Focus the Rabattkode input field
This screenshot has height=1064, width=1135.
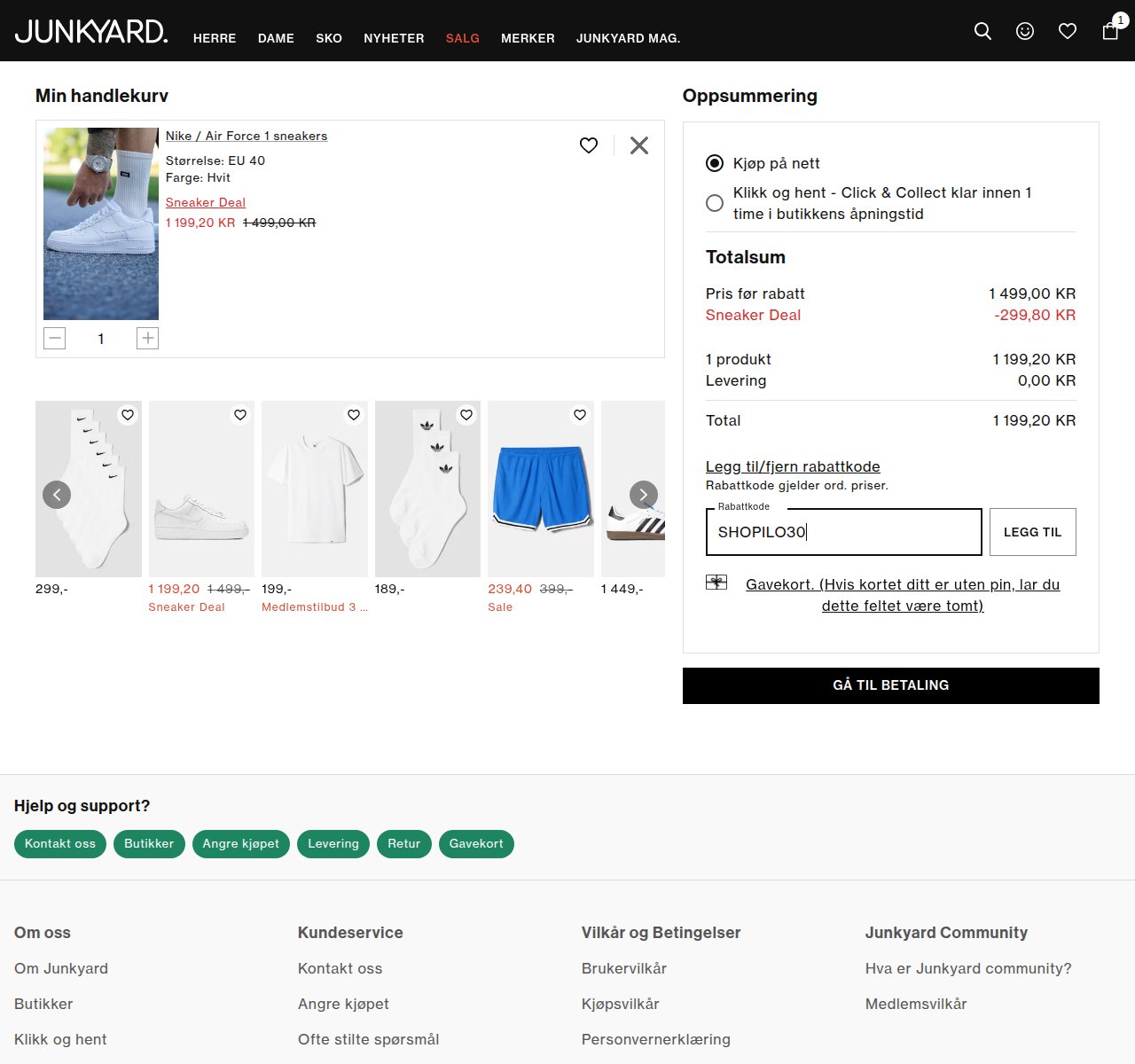click(844, 532)
